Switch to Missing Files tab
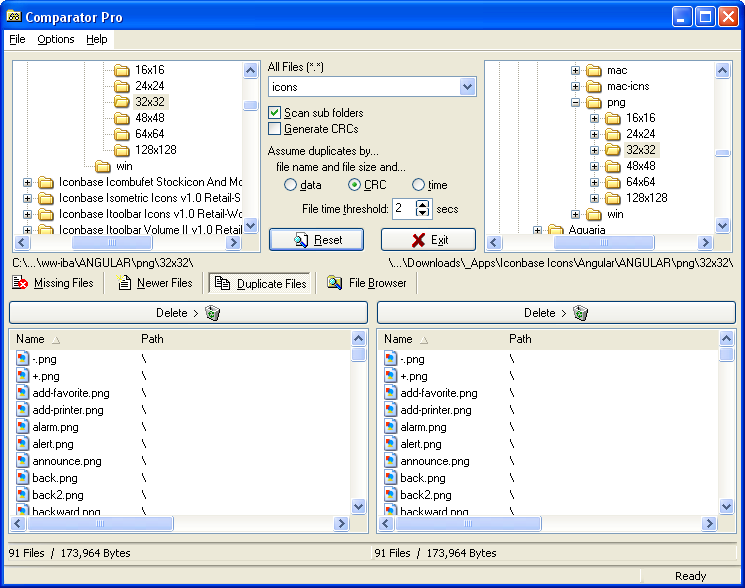This screenshot has height=588, width=745. [x=53, y=283]
